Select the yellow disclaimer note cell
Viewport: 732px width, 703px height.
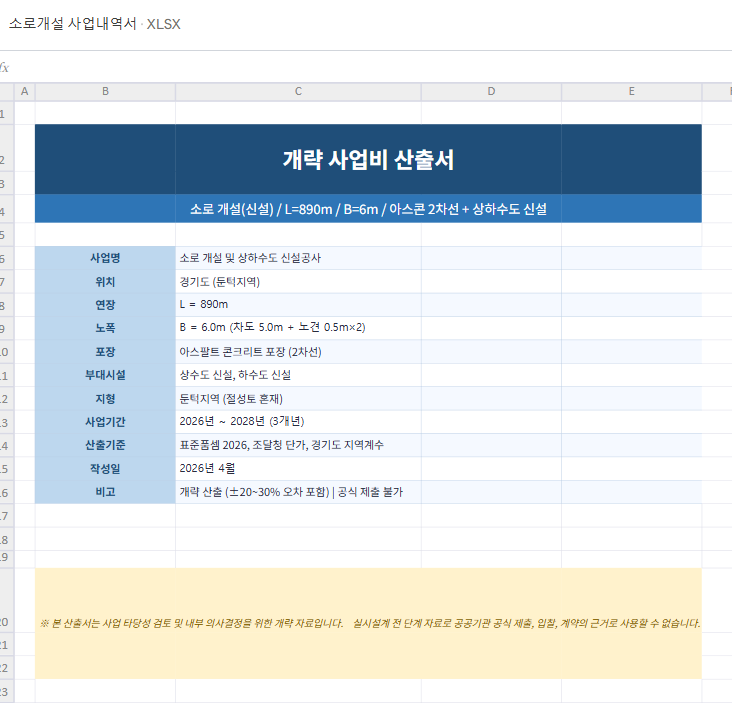pos(368,623)
